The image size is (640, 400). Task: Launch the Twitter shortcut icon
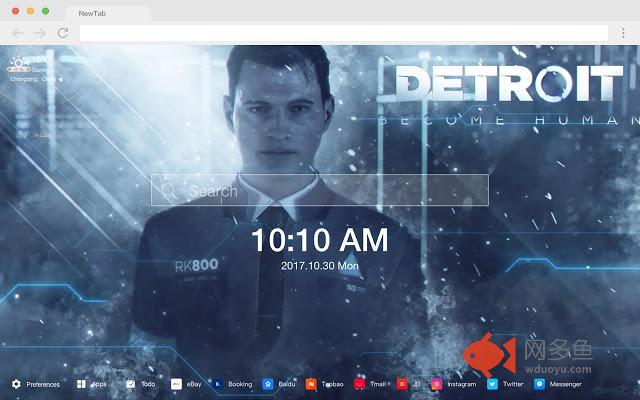click(492, 384)
